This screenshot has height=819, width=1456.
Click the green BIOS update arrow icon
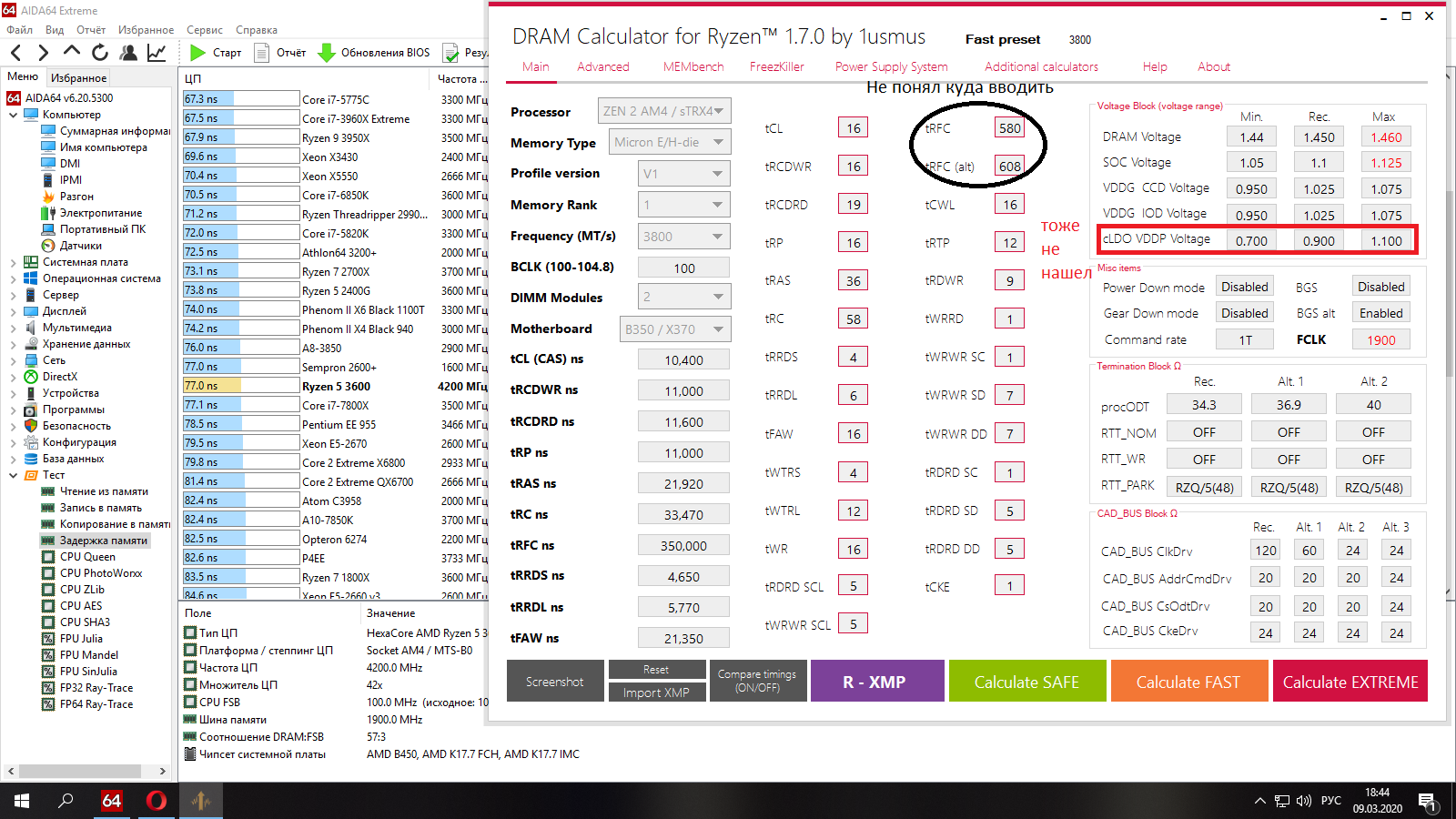point(327,53)
